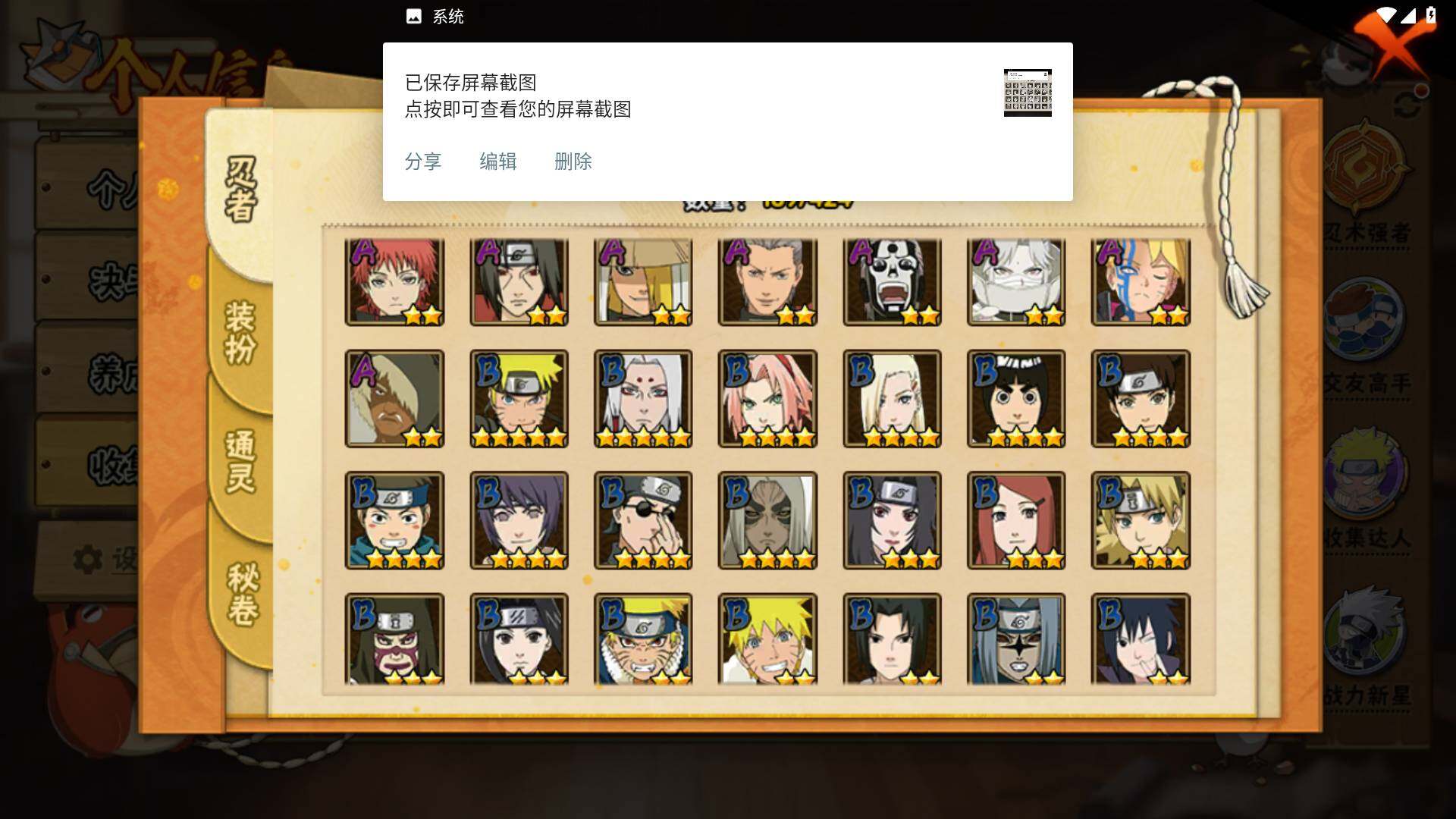The height and width of the screenshot is (819, 1456).
Task: Tap 编辑 in the screenshot notification
Action: click(x=497, y=162)
